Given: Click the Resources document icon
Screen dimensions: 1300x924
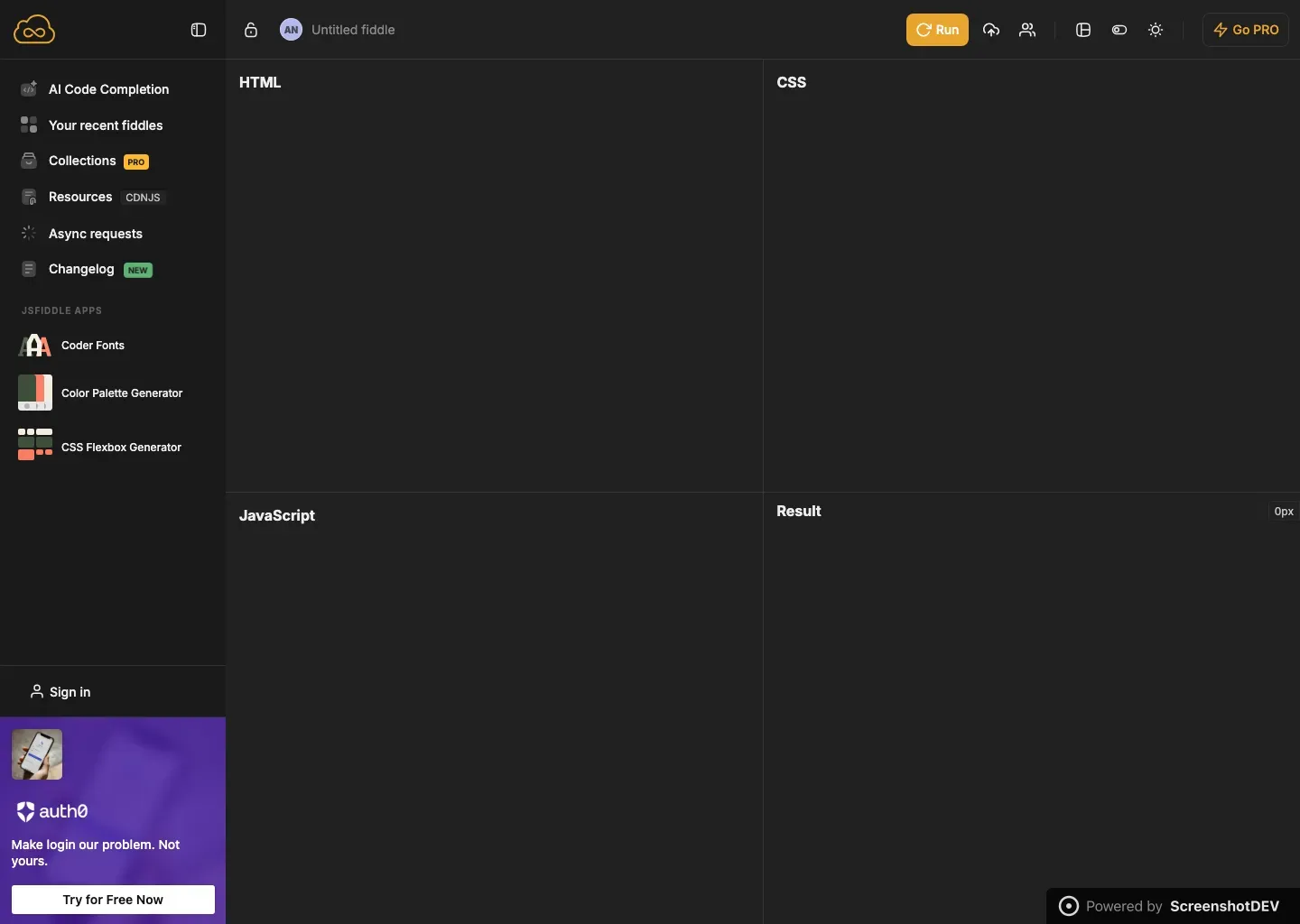Looking at the screenshot, I should [29, 197].
